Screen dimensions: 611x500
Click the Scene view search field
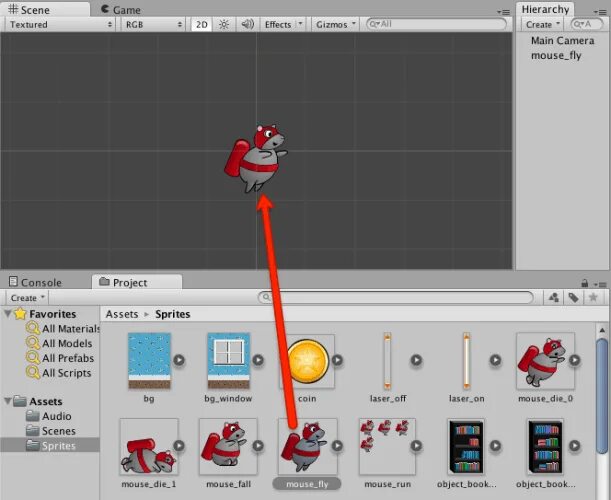(436, 24)
